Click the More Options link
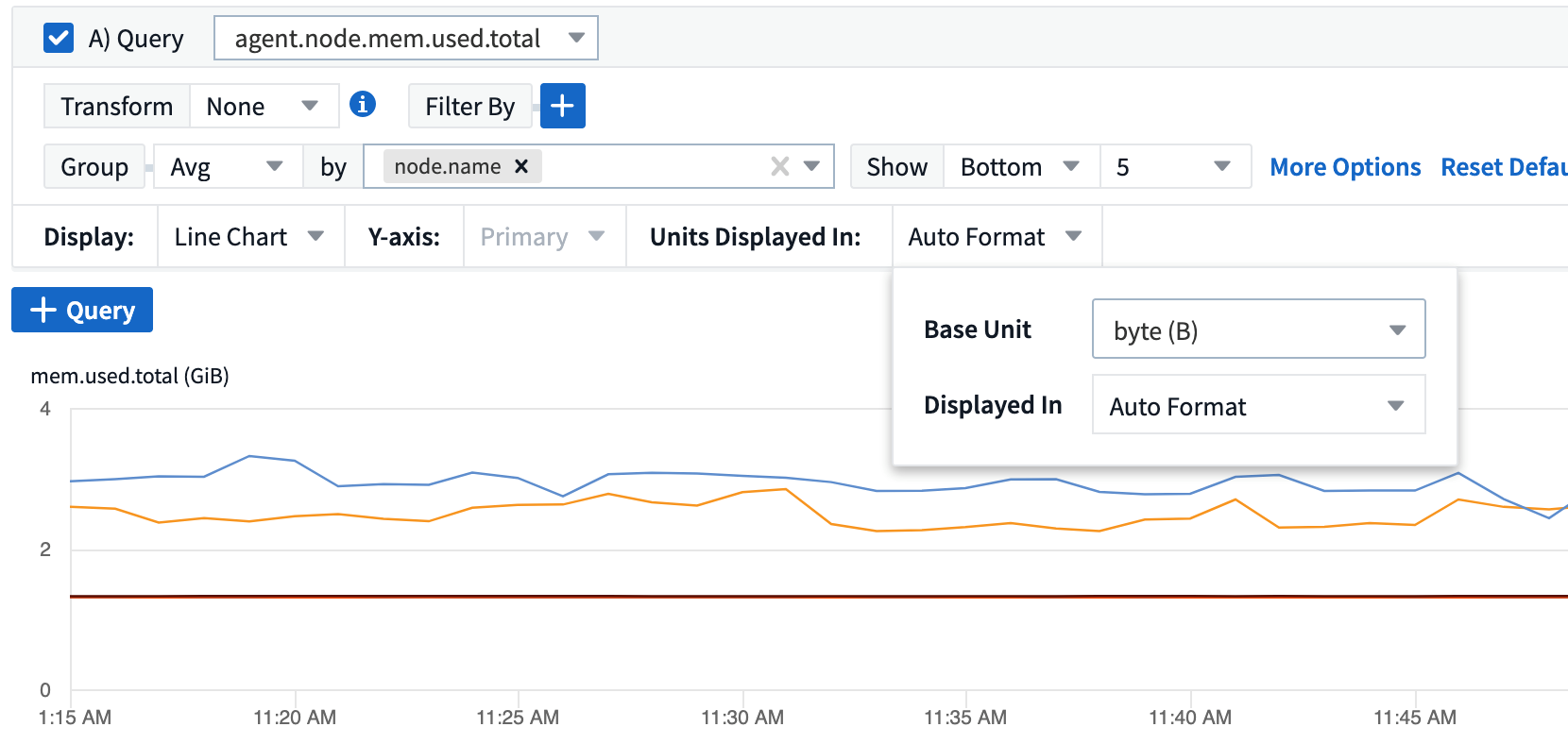1568x744 pixels. [1344, 167]
